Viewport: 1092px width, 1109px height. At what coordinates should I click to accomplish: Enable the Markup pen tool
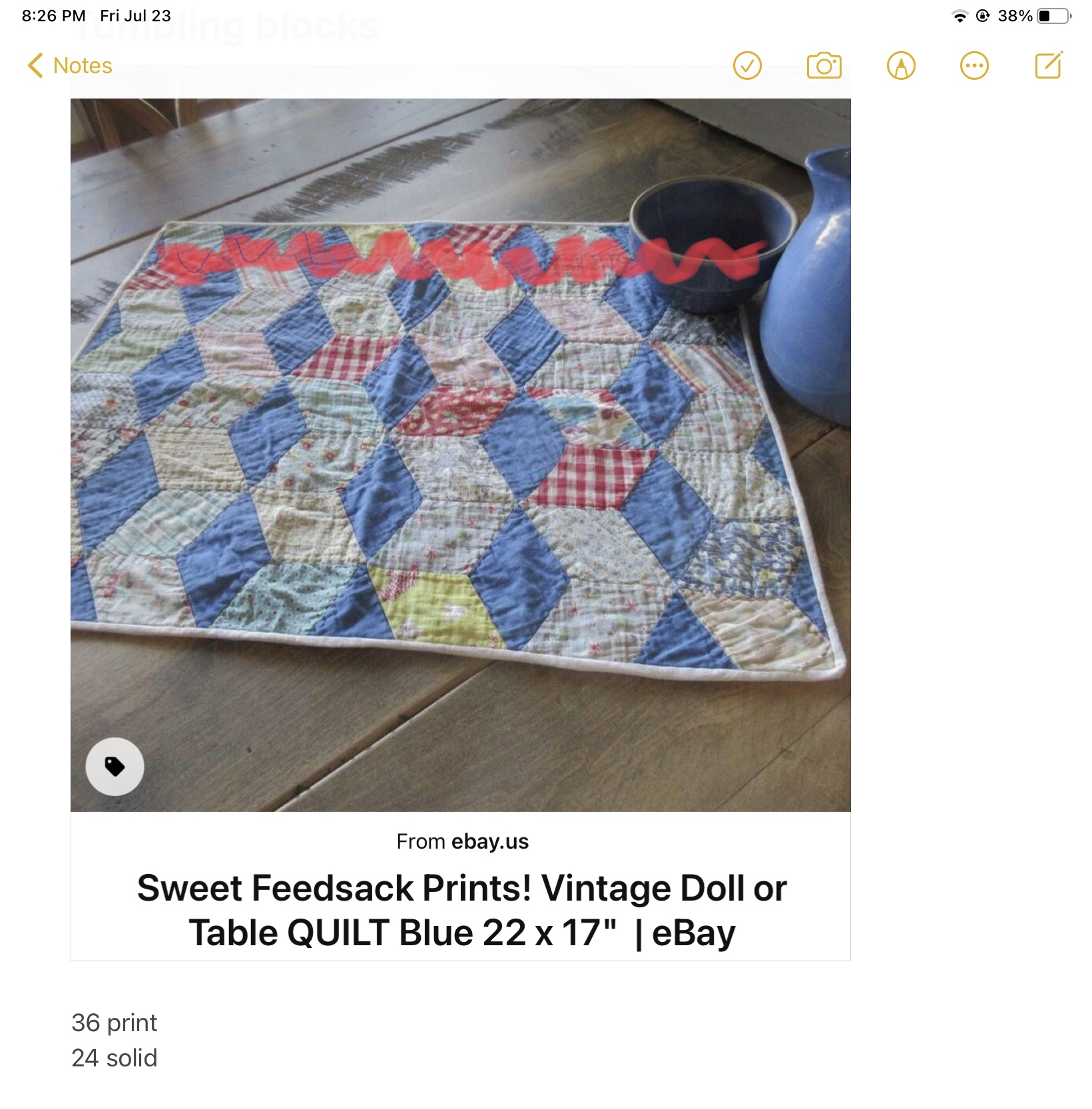pos(901,66)
